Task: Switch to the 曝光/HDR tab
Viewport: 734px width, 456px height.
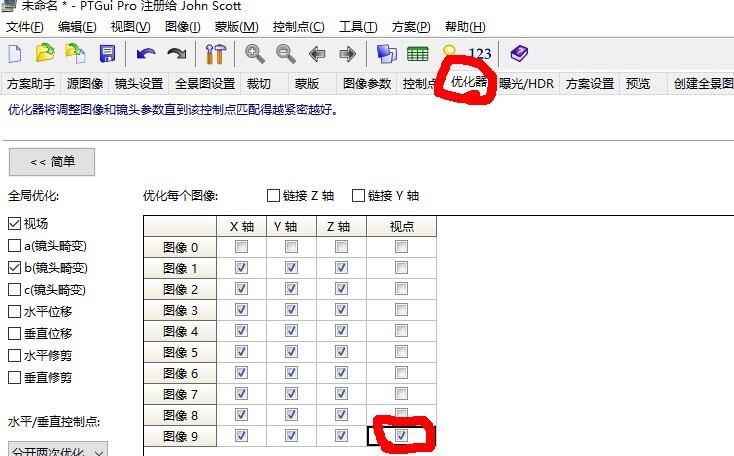Action: pyautogui.click(x=526, y=84)
